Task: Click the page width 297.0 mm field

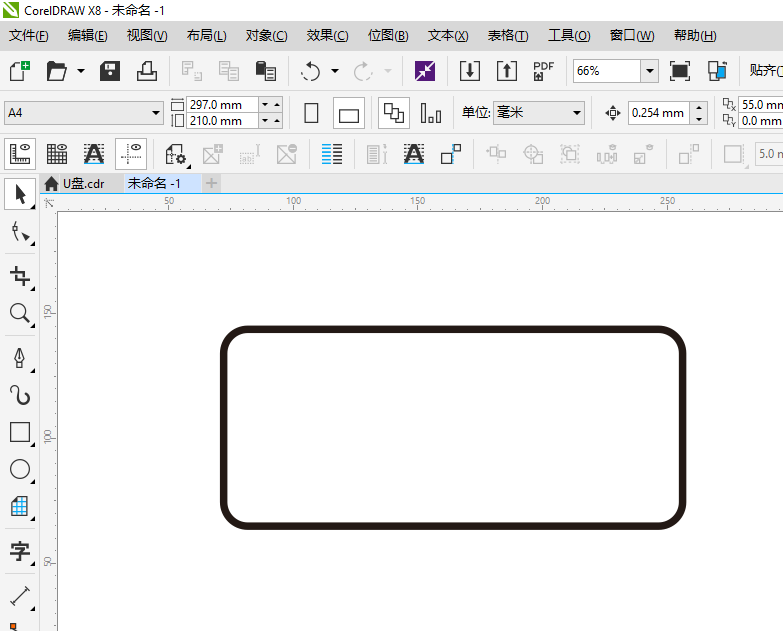Action: (x=221, y=105)
